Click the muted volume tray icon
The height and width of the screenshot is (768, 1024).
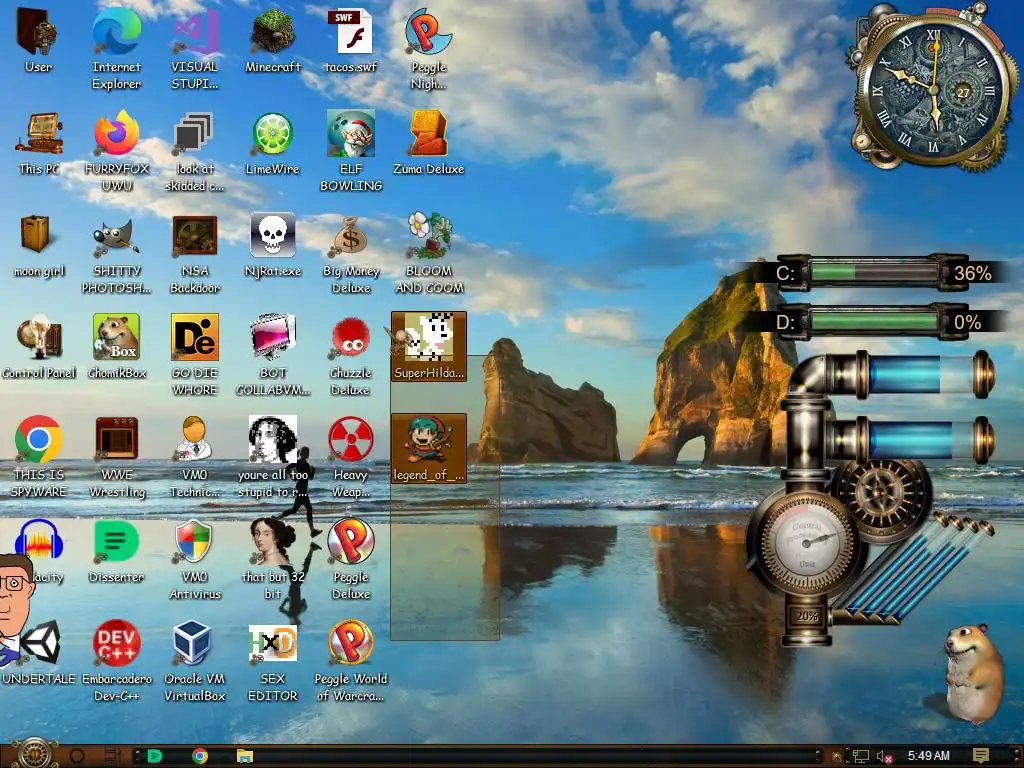tap(884, 756)
